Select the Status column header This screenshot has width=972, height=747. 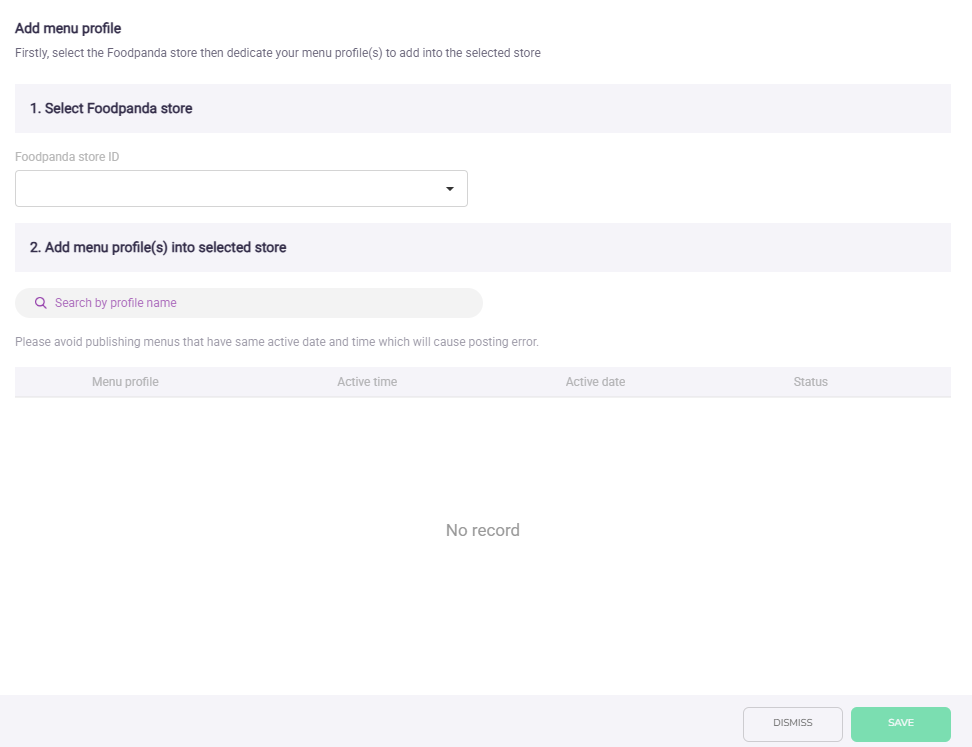tap(810, 382)
